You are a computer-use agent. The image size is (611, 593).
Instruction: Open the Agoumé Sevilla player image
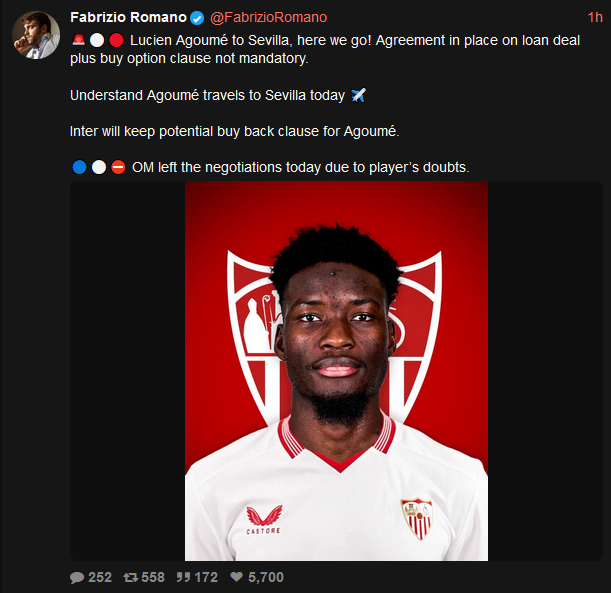[x=336, y=371]
